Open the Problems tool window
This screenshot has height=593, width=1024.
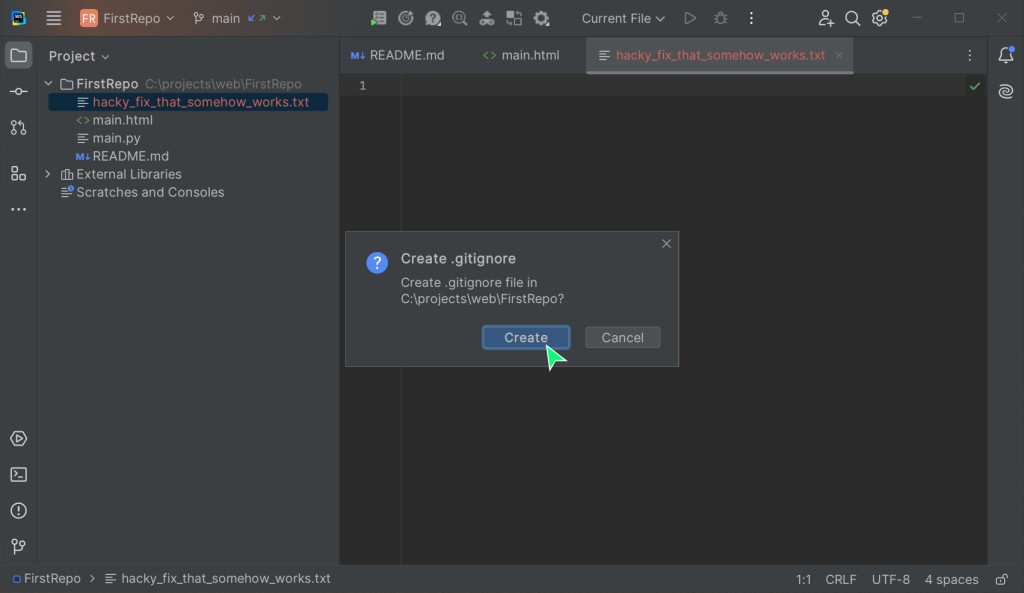(18, 511)
